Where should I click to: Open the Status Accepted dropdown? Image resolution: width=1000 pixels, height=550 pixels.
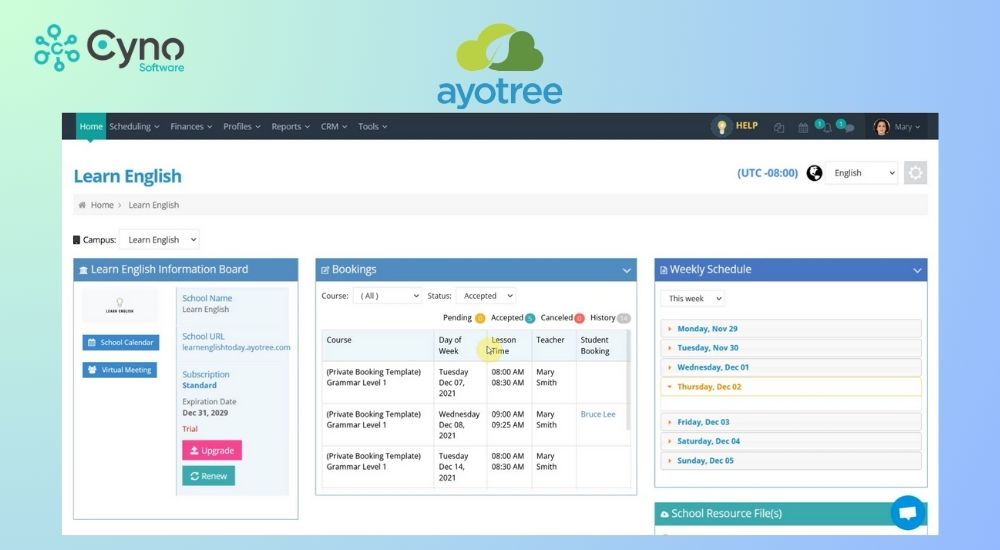486,296
